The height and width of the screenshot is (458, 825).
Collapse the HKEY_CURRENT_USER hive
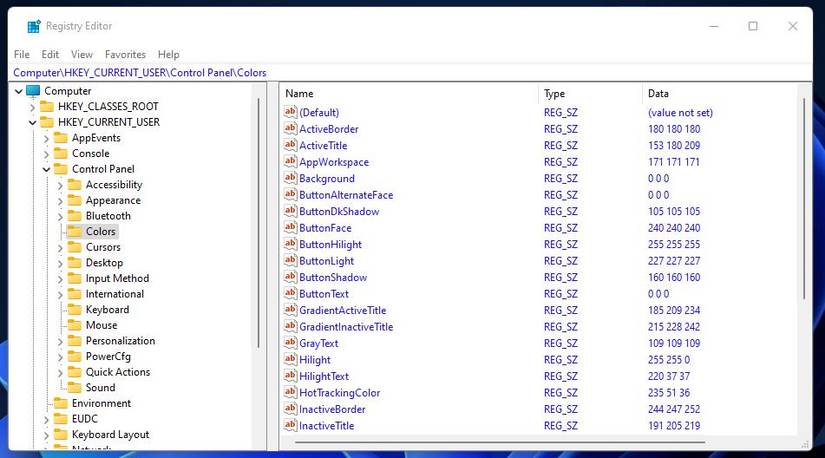coord(33,123)
